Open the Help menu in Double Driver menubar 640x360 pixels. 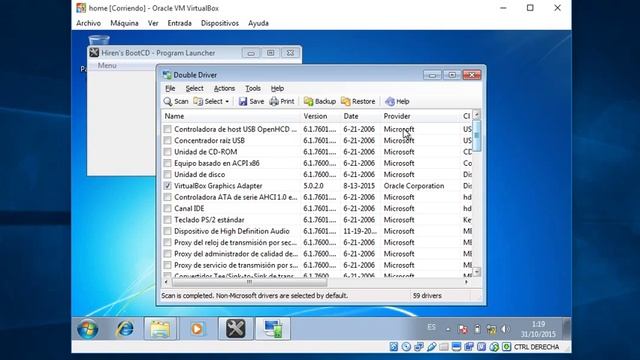pos(277,88)
